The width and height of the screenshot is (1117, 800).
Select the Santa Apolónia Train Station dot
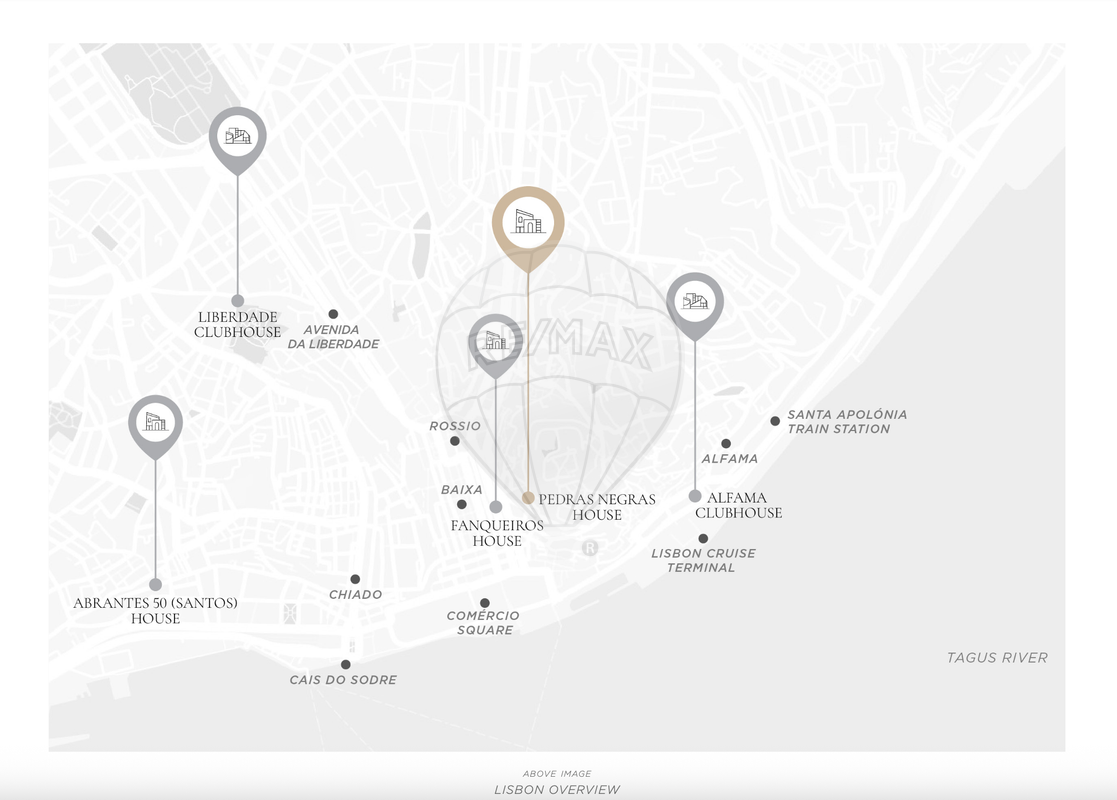pos(775,421)
